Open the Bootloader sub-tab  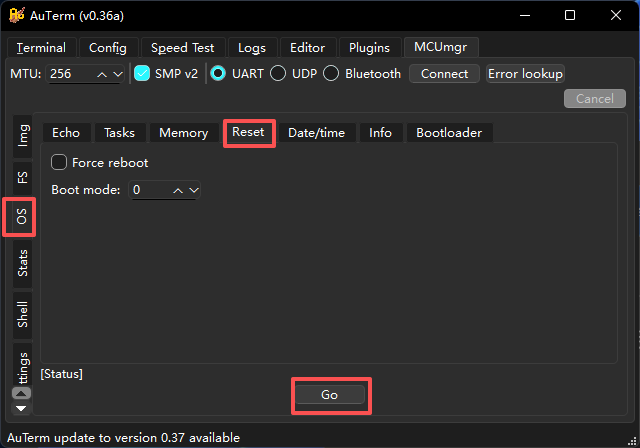click(x=449, y=133)
